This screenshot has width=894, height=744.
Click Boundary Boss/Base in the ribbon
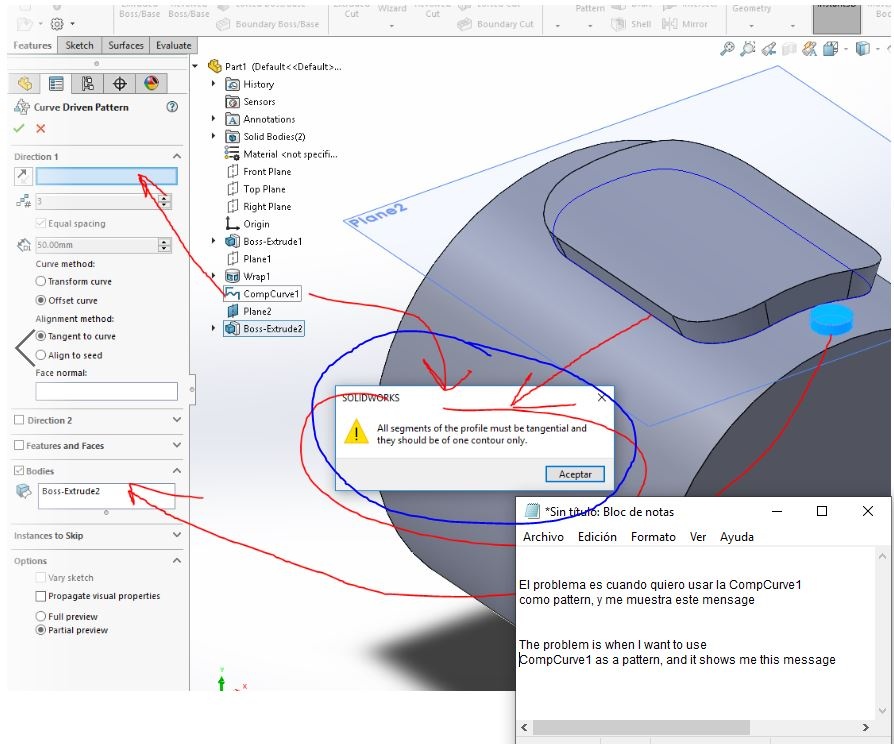coord(269,24)
